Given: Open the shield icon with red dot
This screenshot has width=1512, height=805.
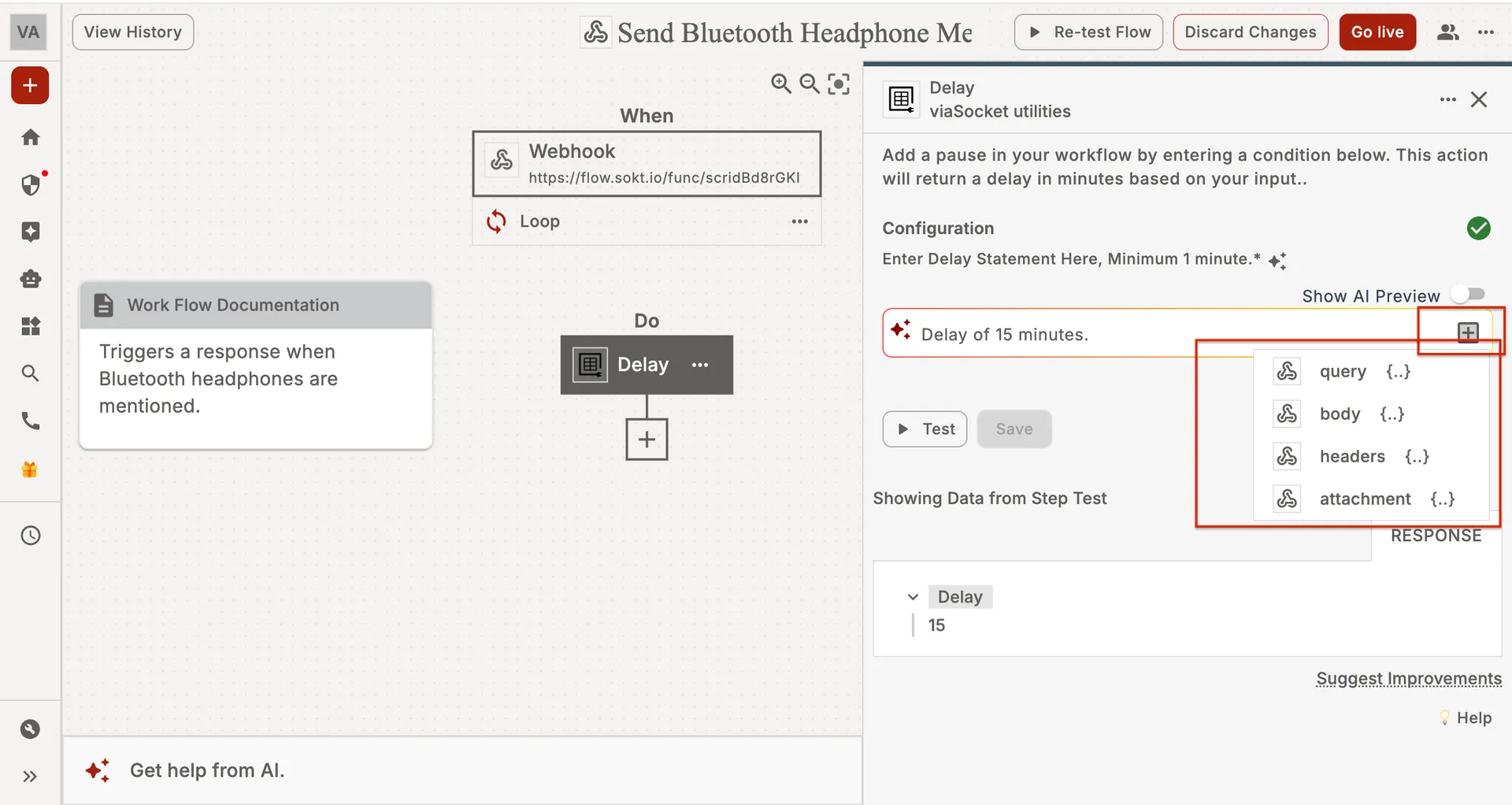Looking at the screenshot, I should click(31, 184).
